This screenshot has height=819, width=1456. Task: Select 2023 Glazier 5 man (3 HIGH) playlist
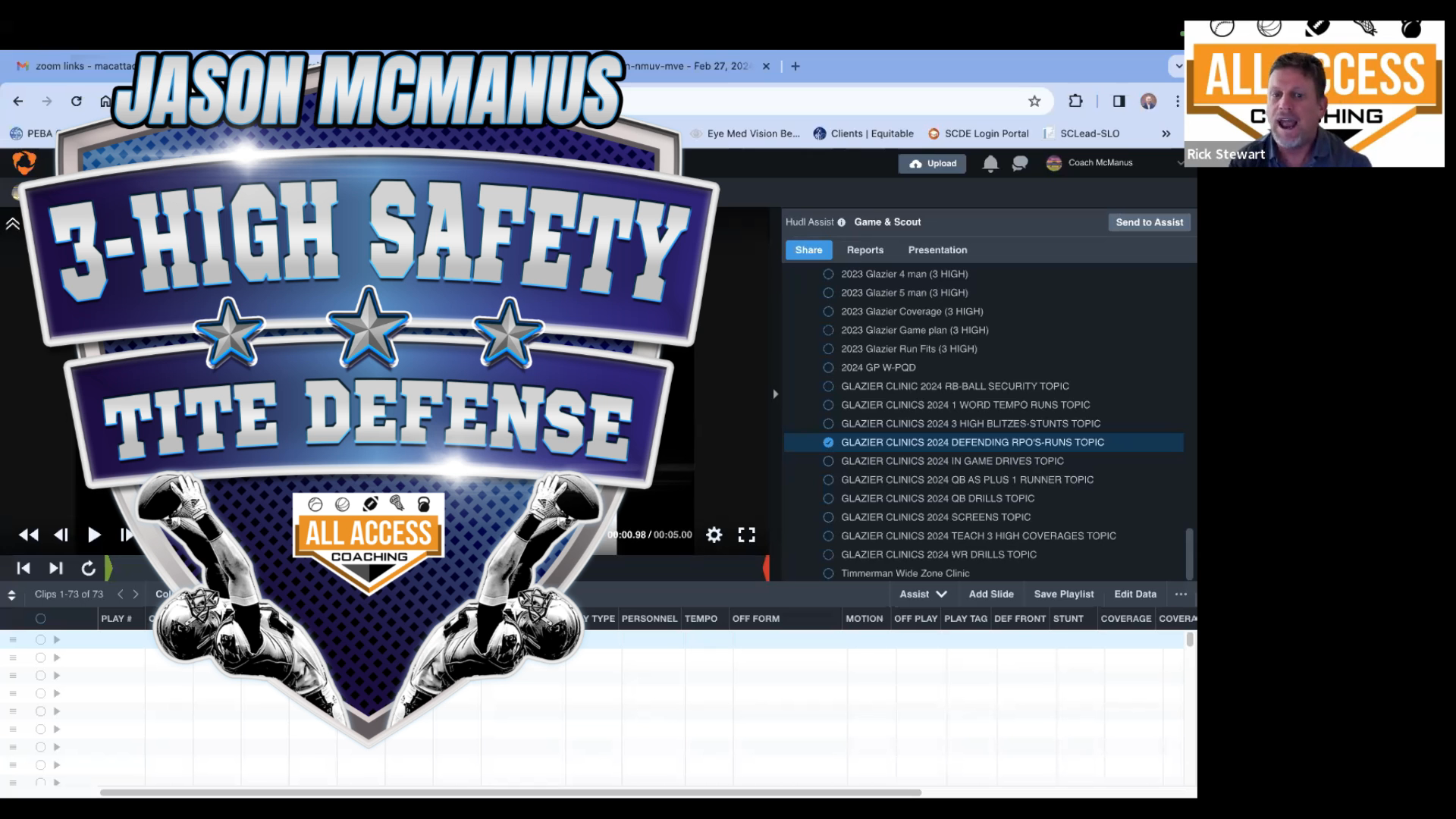click(904, 293)
